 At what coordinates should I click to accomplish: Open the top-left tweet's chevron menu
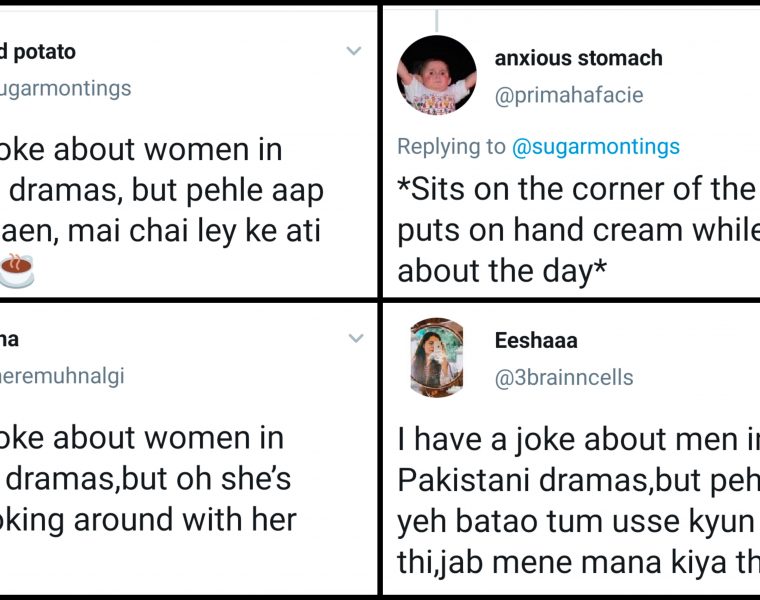click(354, 51)
